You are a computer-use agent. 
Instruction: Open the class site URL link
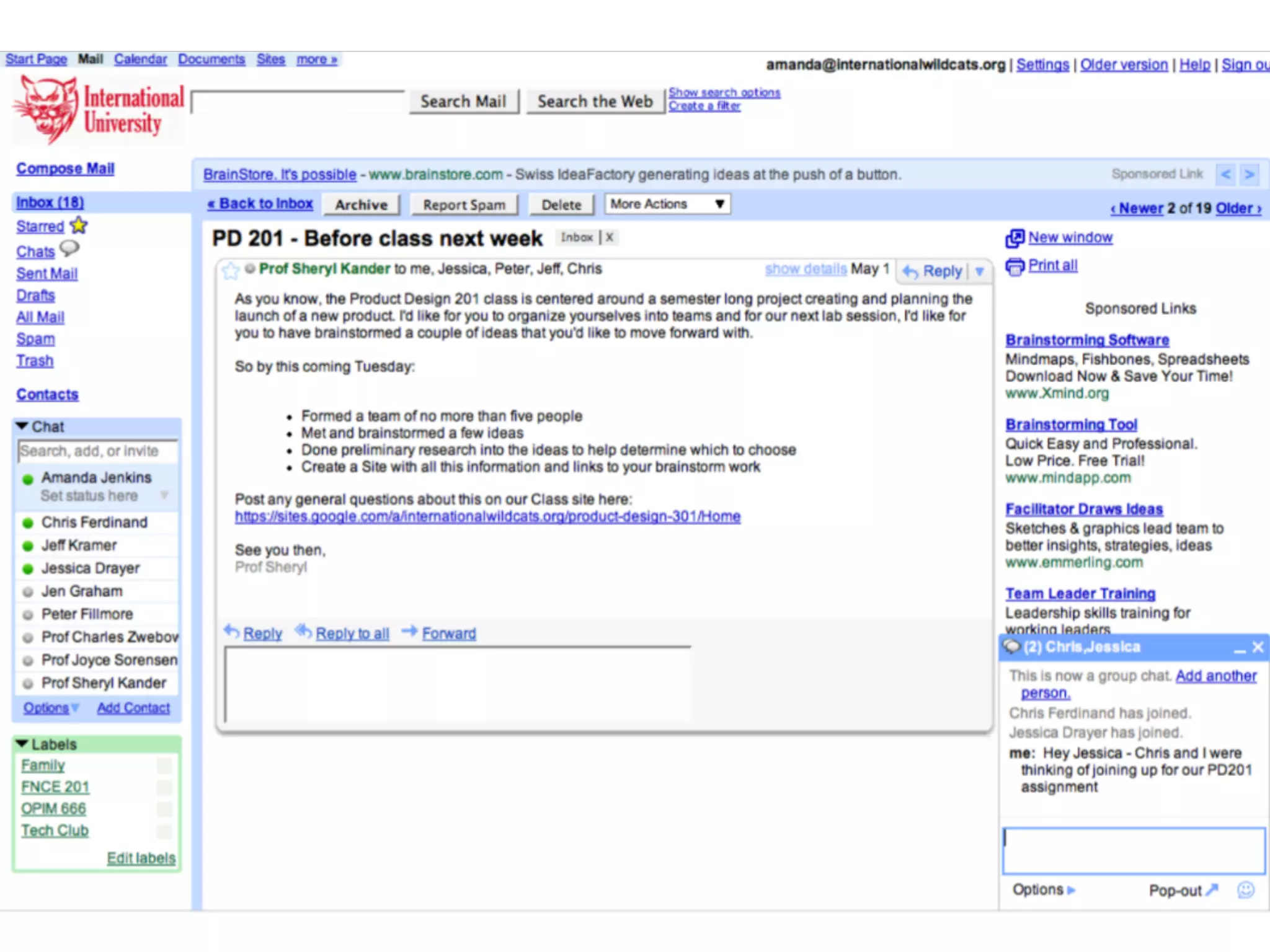(487, 516)
